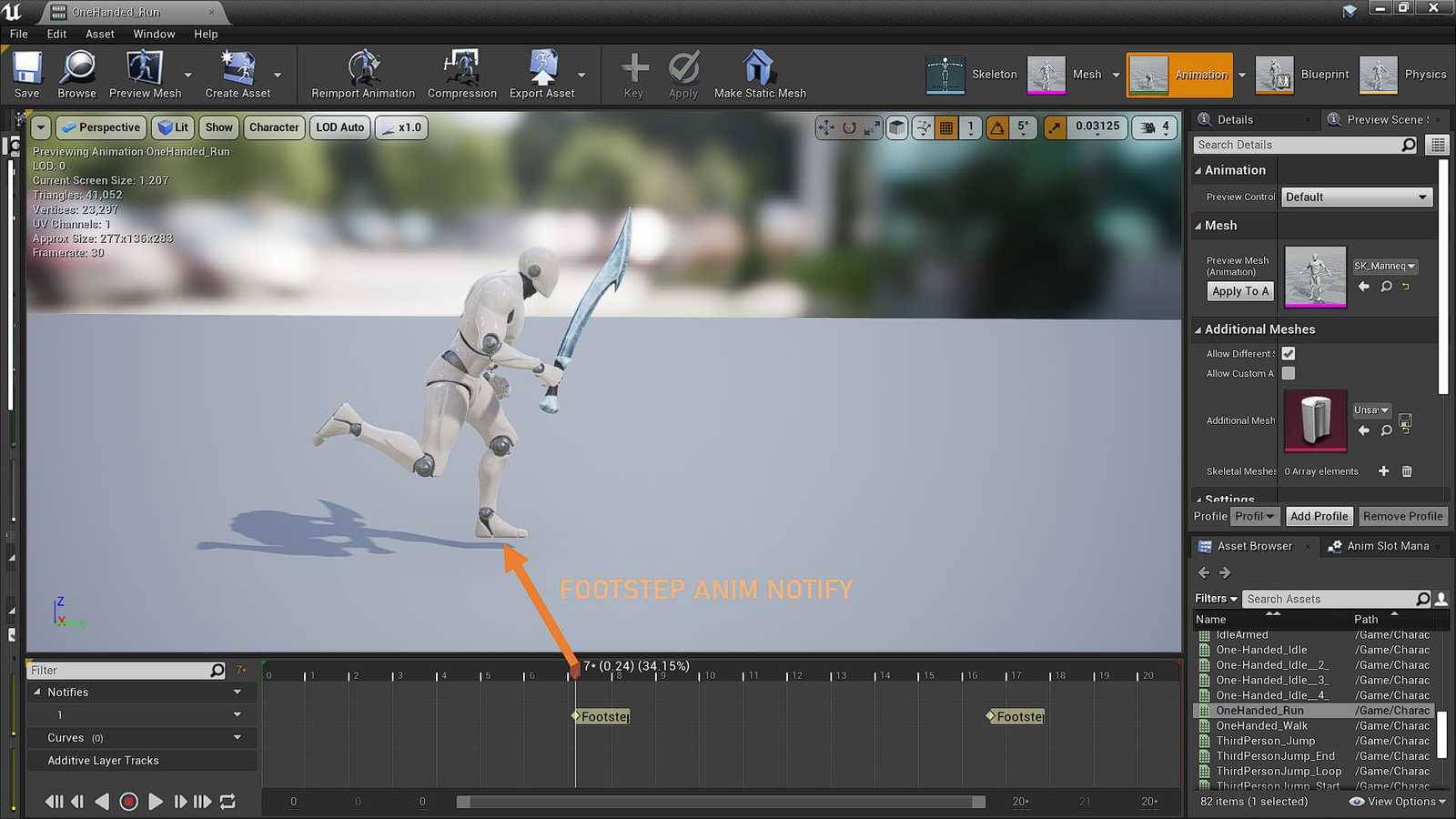Play the animation forward
1456x819 pixels.
[x=156, y=802]
